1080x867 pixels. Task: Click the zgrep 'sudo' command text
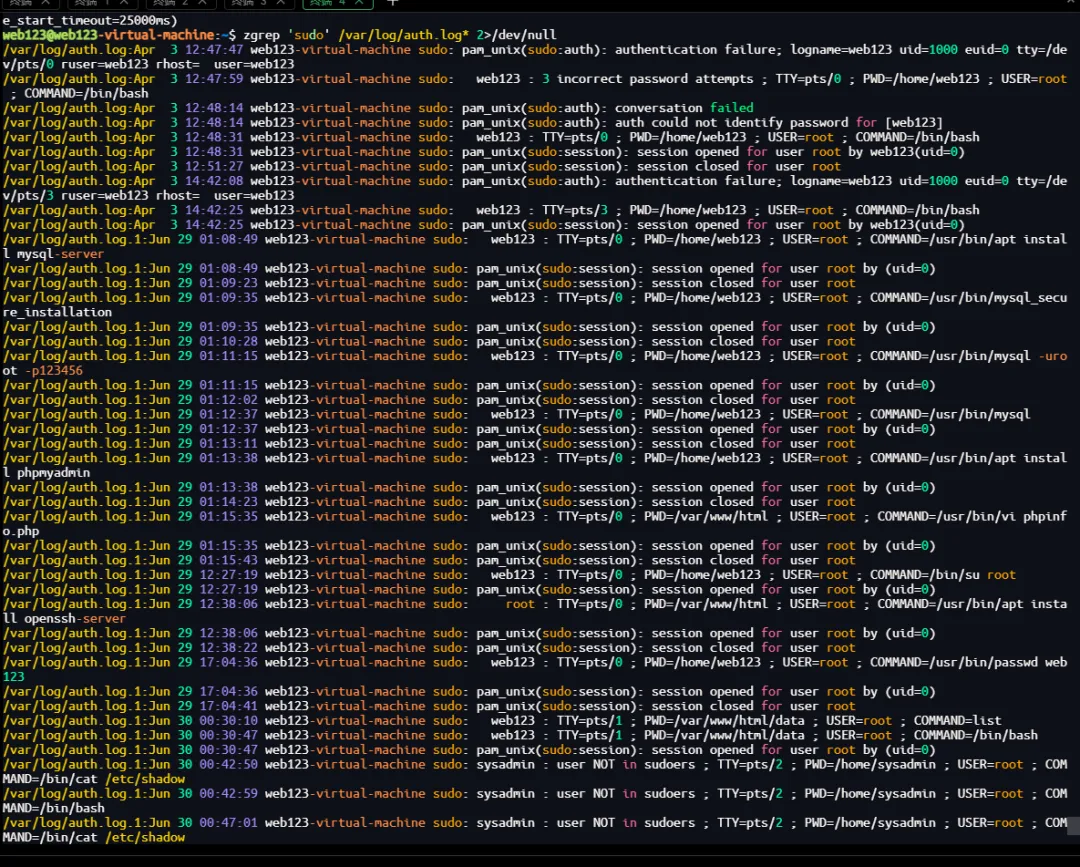point(399,34)
